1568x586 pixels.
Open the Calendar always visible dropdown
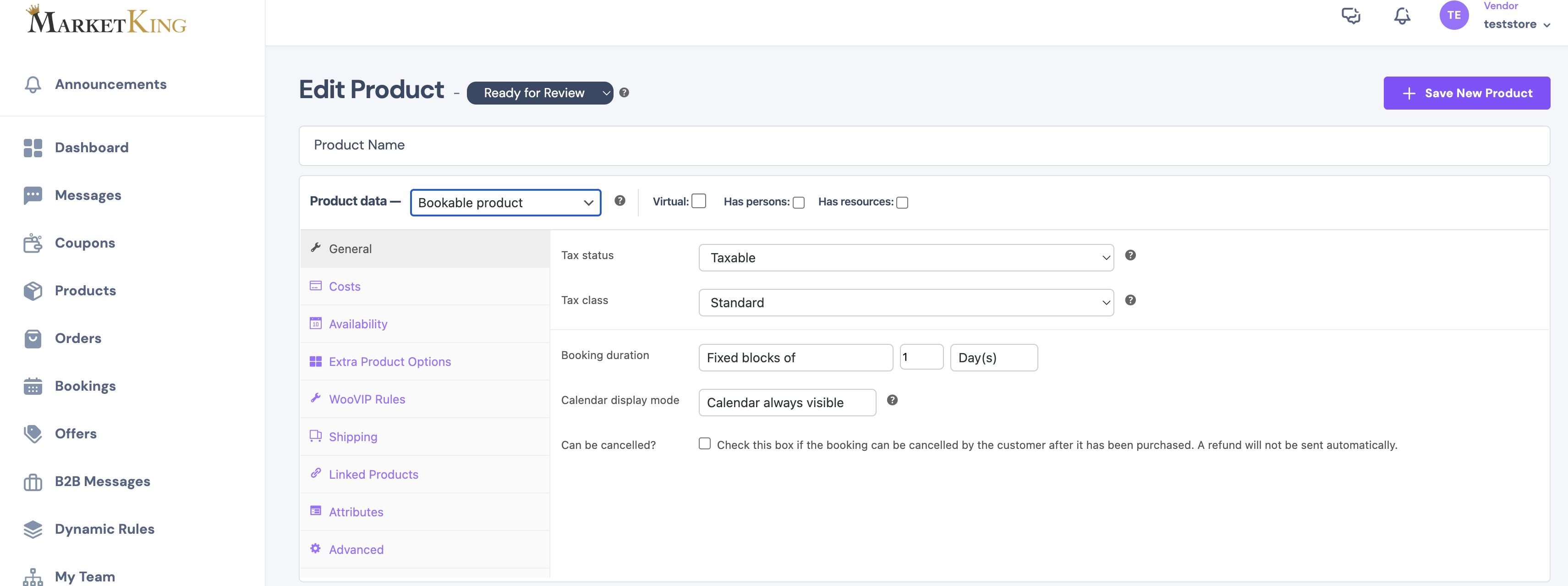(787, 403)
